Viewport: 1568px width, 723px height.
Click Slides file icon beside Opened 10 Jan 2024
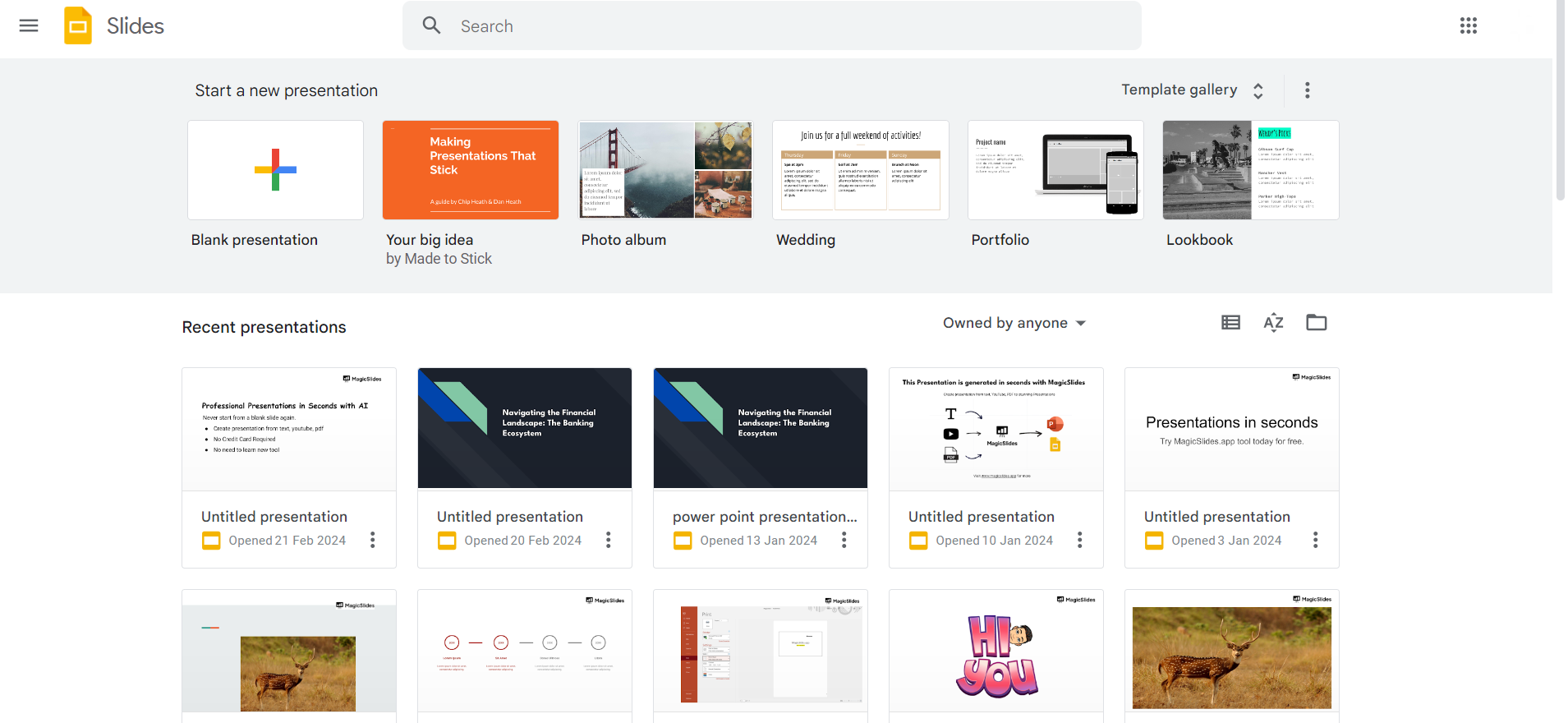pos(918,541)
